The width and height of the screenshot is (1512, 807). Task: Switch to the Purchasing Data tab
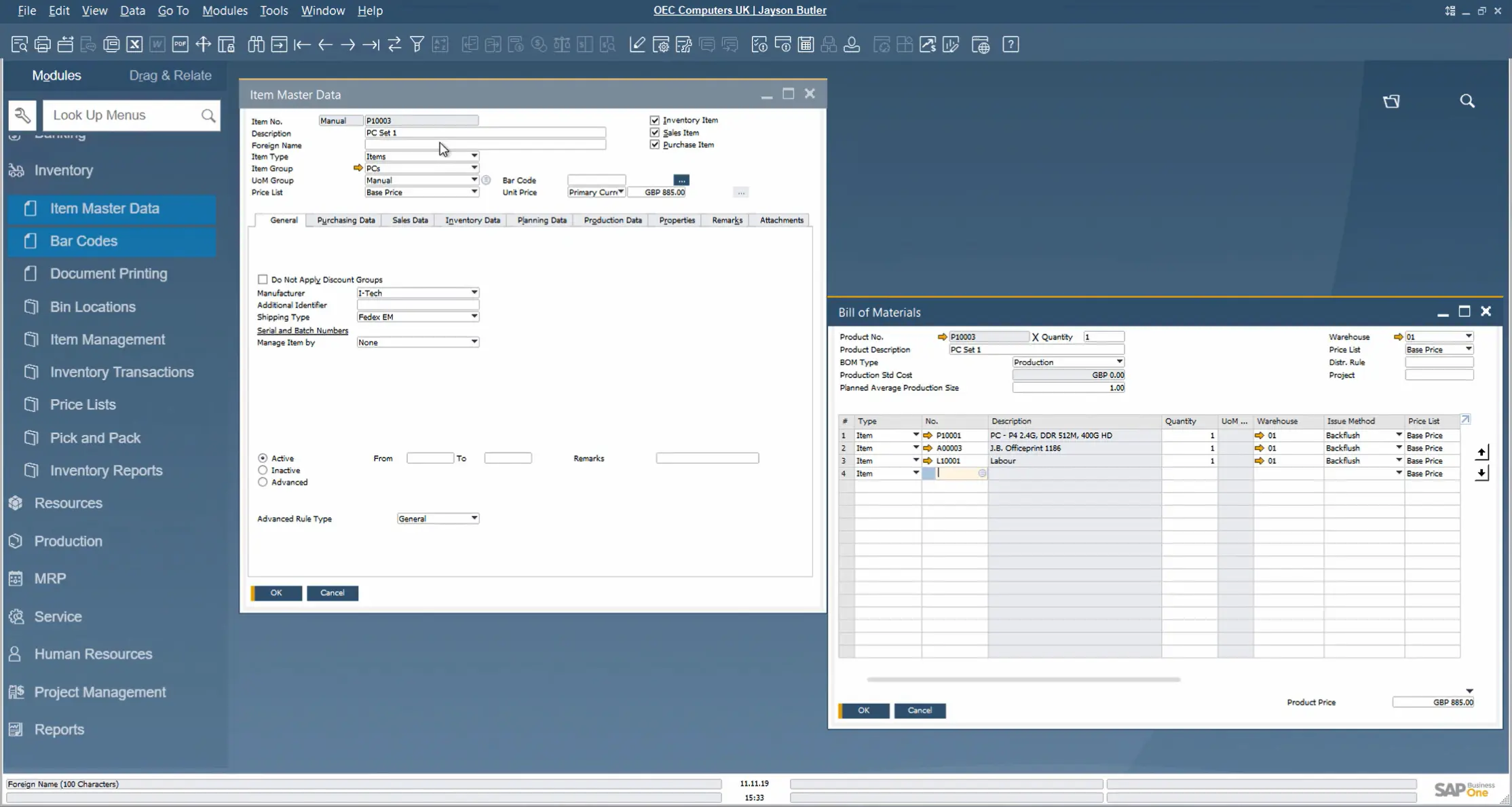pyautogui.click(x=345, y=220)
